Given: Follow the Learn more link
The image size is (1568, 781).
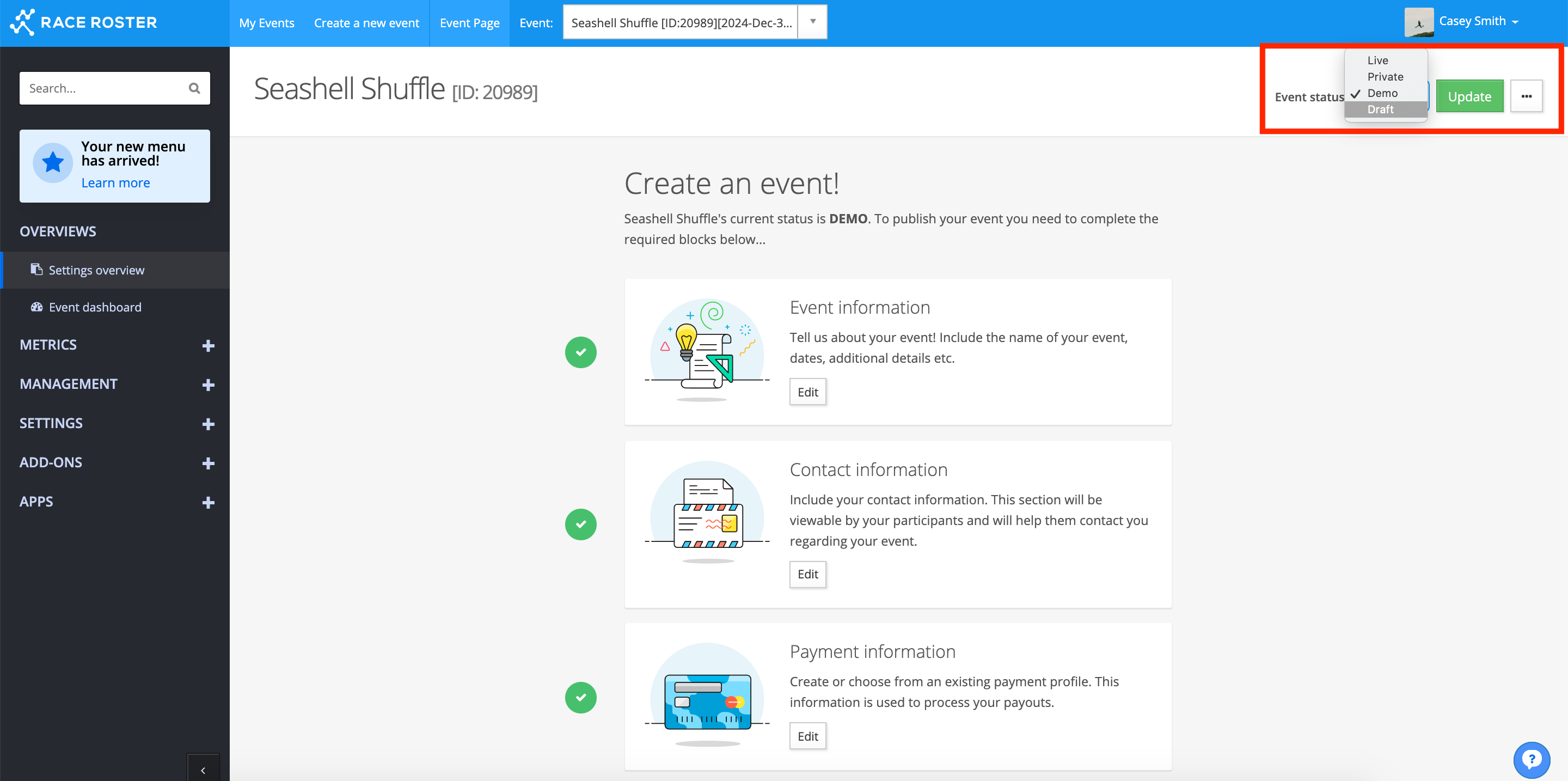Looking at the screenshot, I should (115, 182).
